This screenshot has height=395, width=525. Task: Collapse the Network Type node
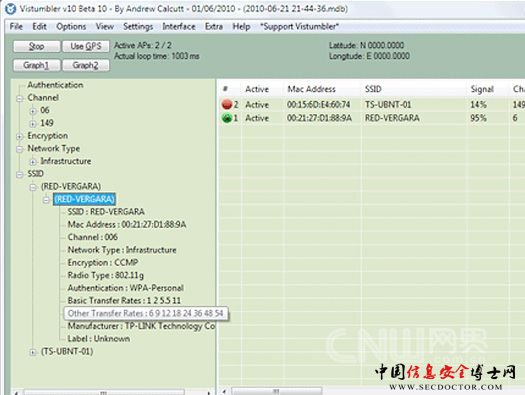(20, 149)
